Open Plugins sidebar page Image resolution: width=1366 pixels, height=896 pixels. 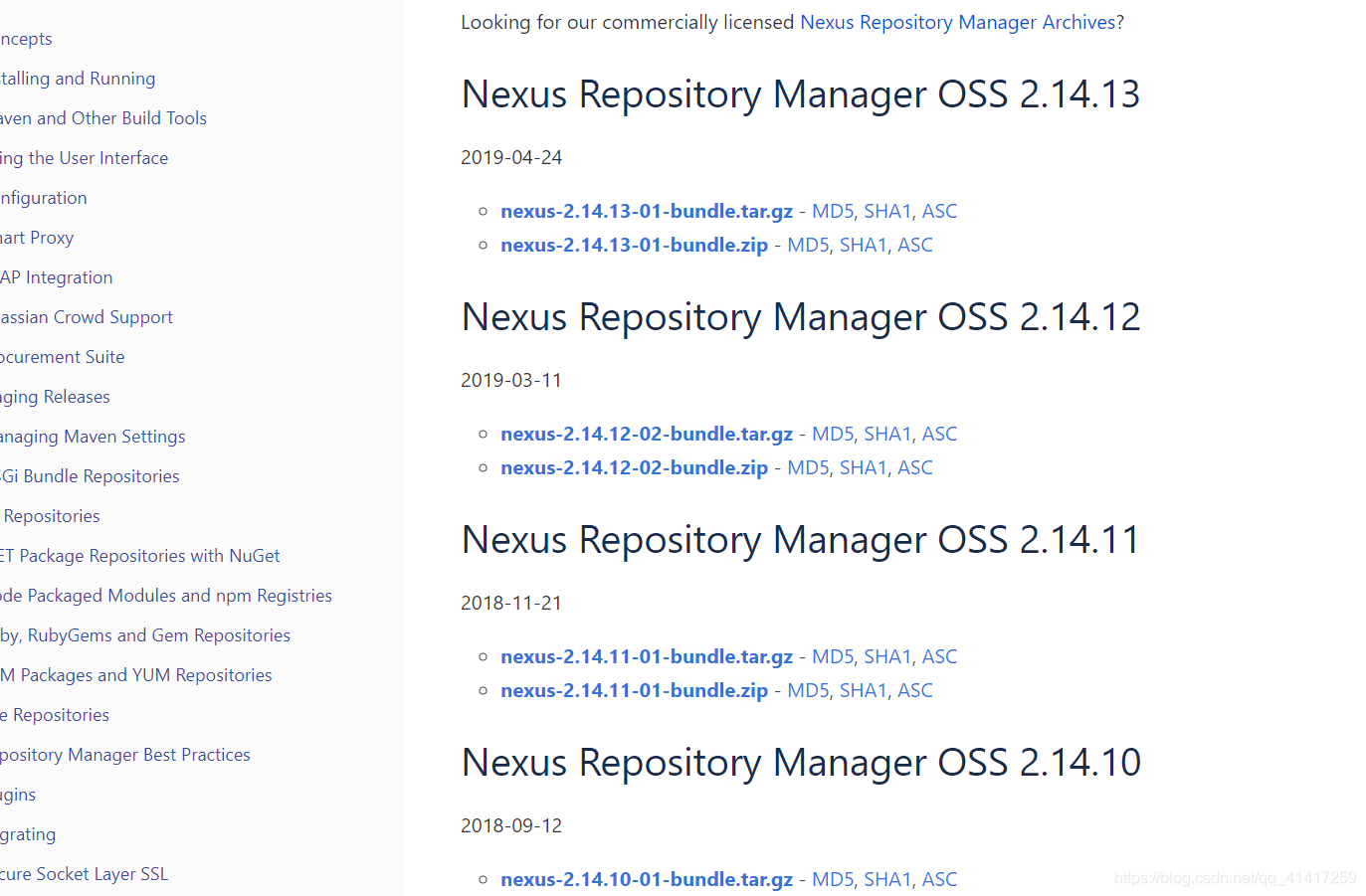click(x=18, y=795)
